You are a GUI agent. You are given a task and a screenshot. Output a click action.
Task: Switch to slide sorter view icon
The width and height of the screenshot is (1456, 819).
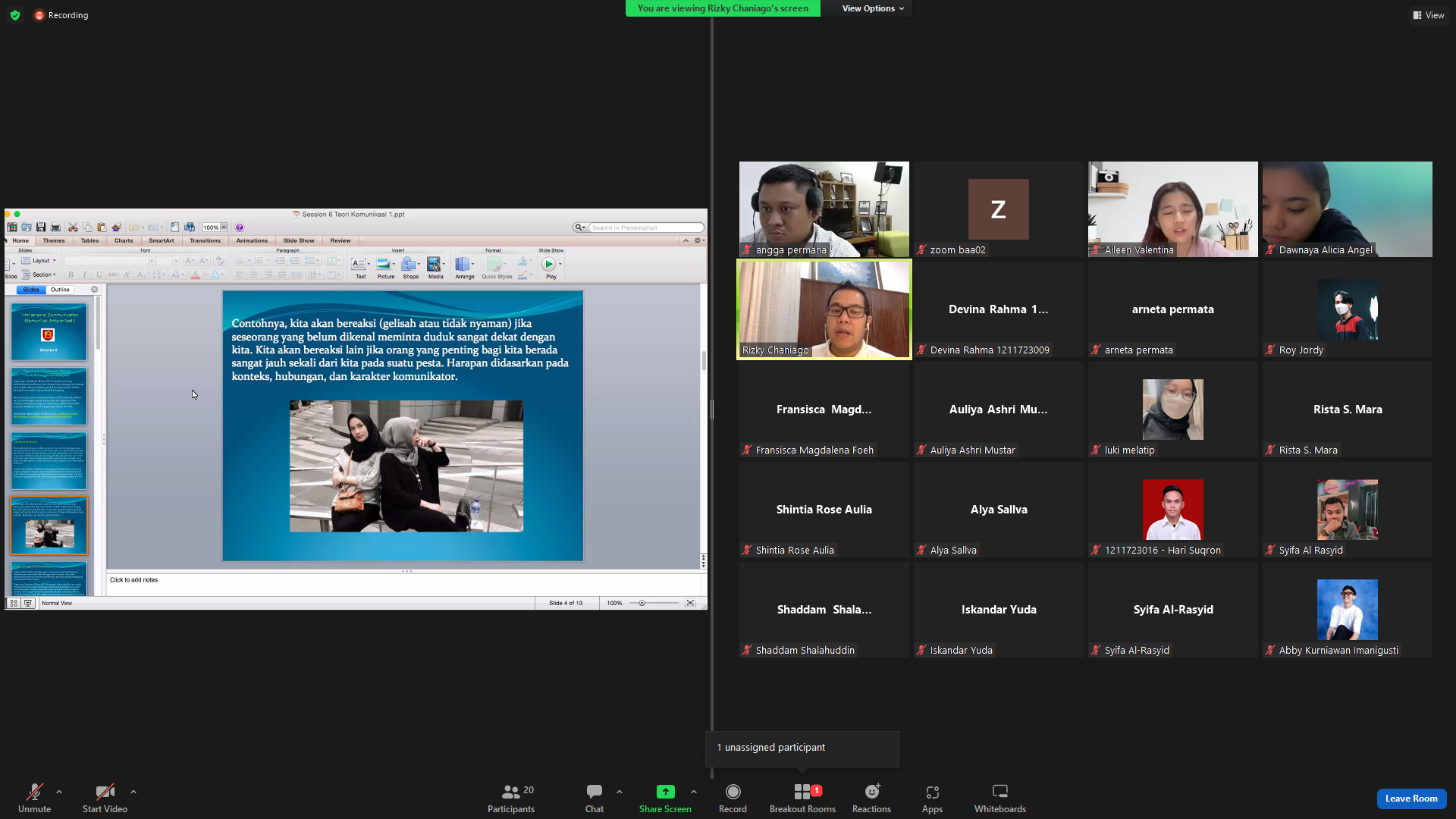(14, 604)
